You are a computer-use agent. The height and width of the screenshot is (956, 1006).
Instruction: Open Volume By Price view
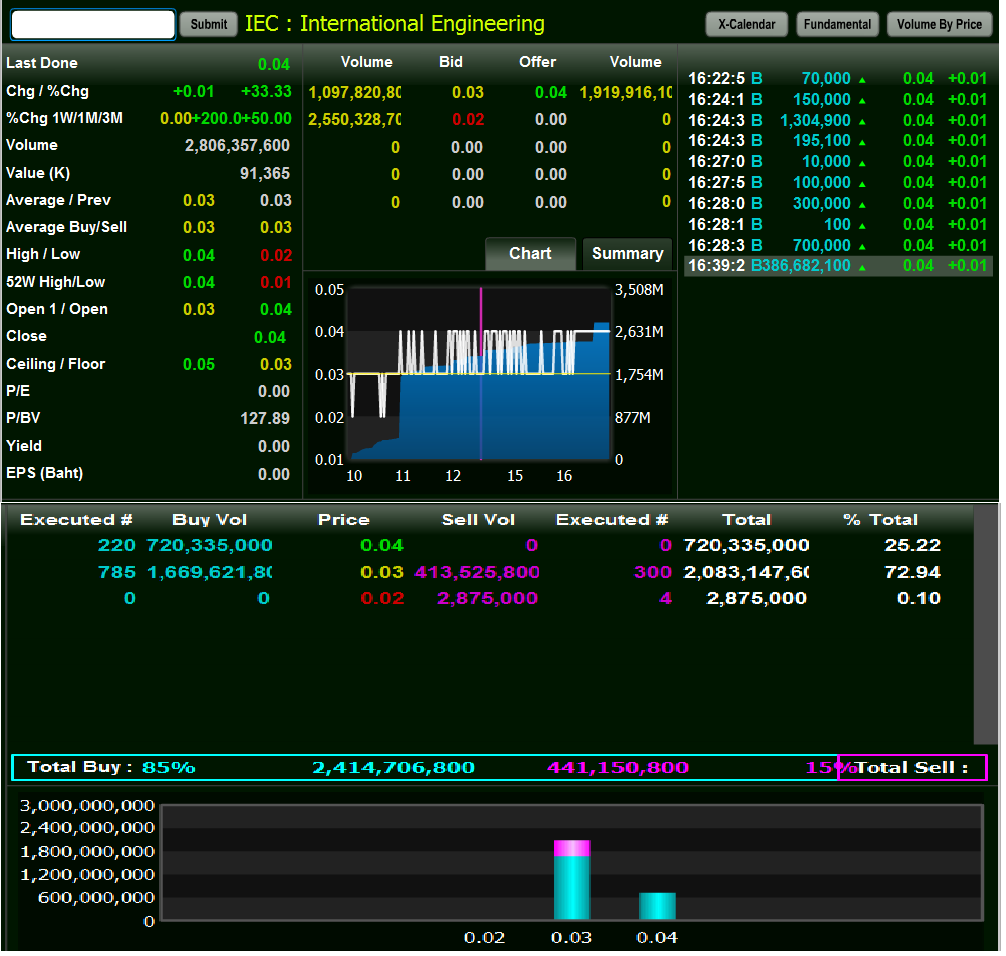pyautogui.click(x=939, y=24)
